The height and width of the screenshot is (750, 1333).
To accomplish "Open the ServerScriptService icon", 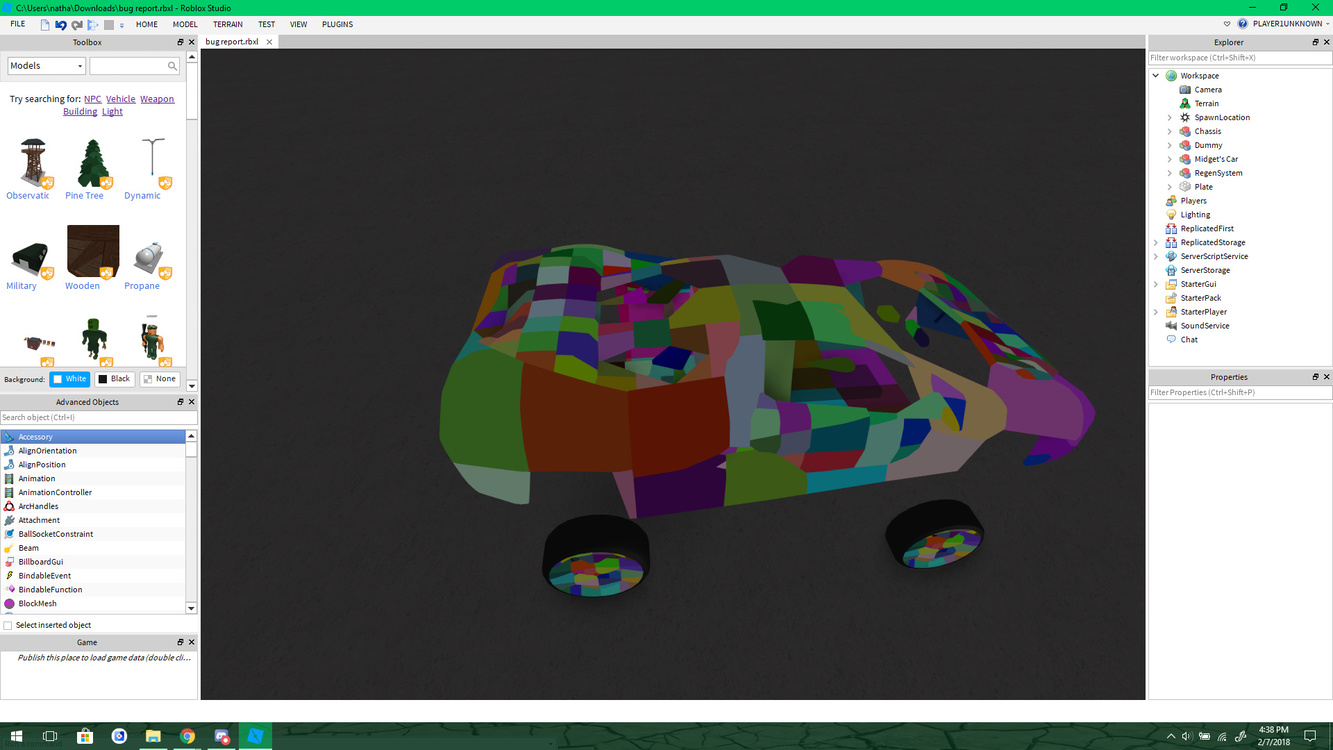I will (1171, 256).
